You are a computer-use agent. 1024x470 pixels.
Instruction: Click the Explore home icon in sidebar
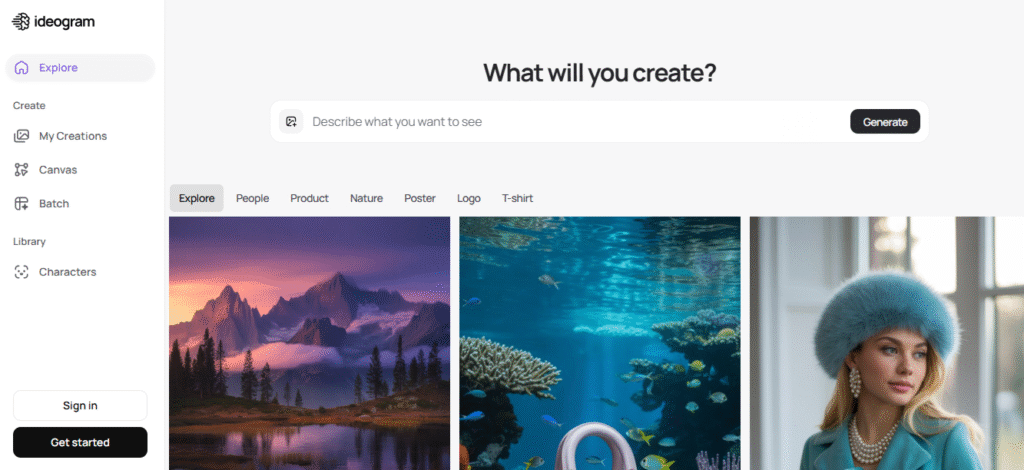[22, 68]
